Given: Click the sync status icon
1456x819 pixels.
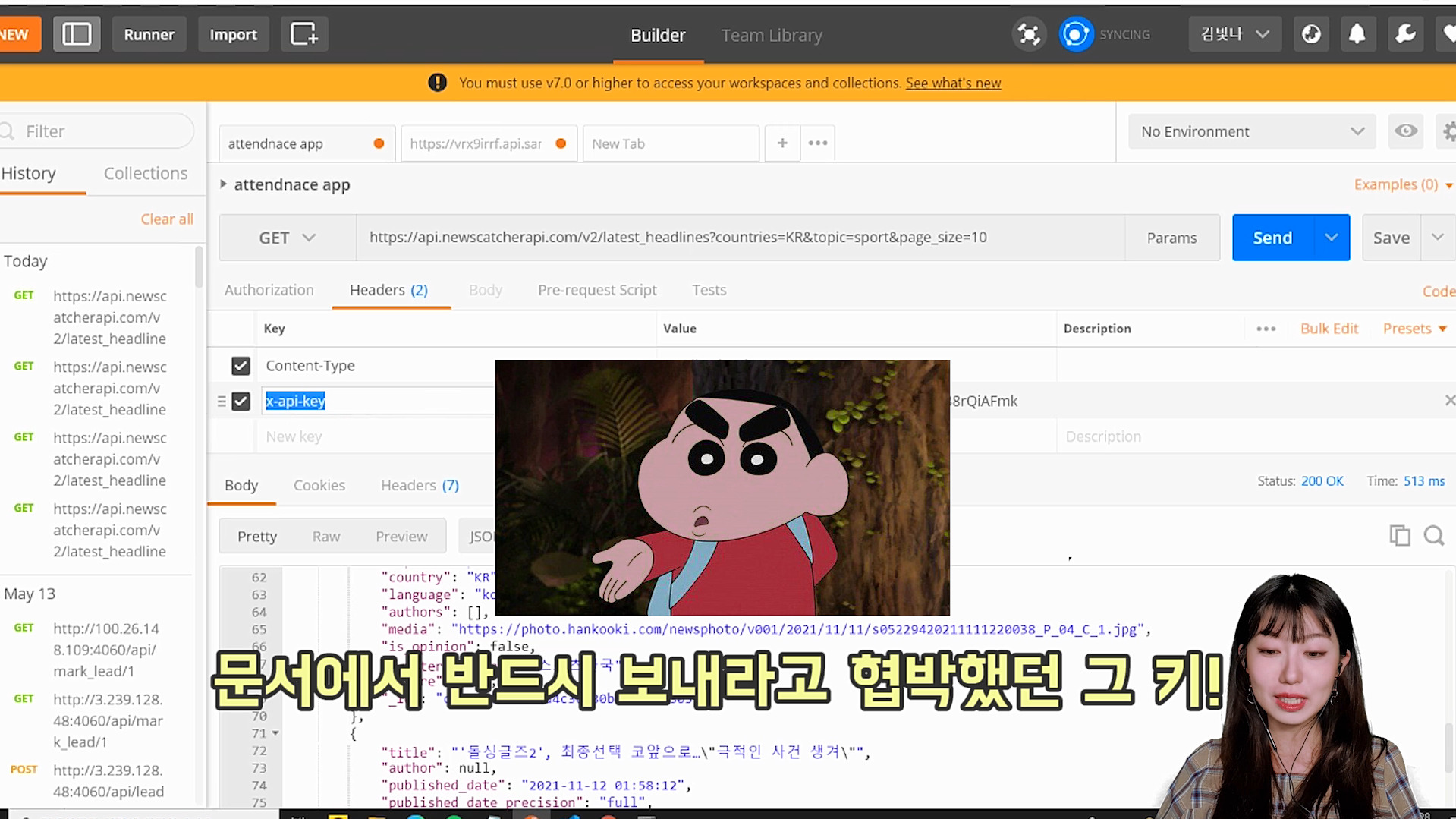Looking at the screenshot, I should (x=1075, y=34).
